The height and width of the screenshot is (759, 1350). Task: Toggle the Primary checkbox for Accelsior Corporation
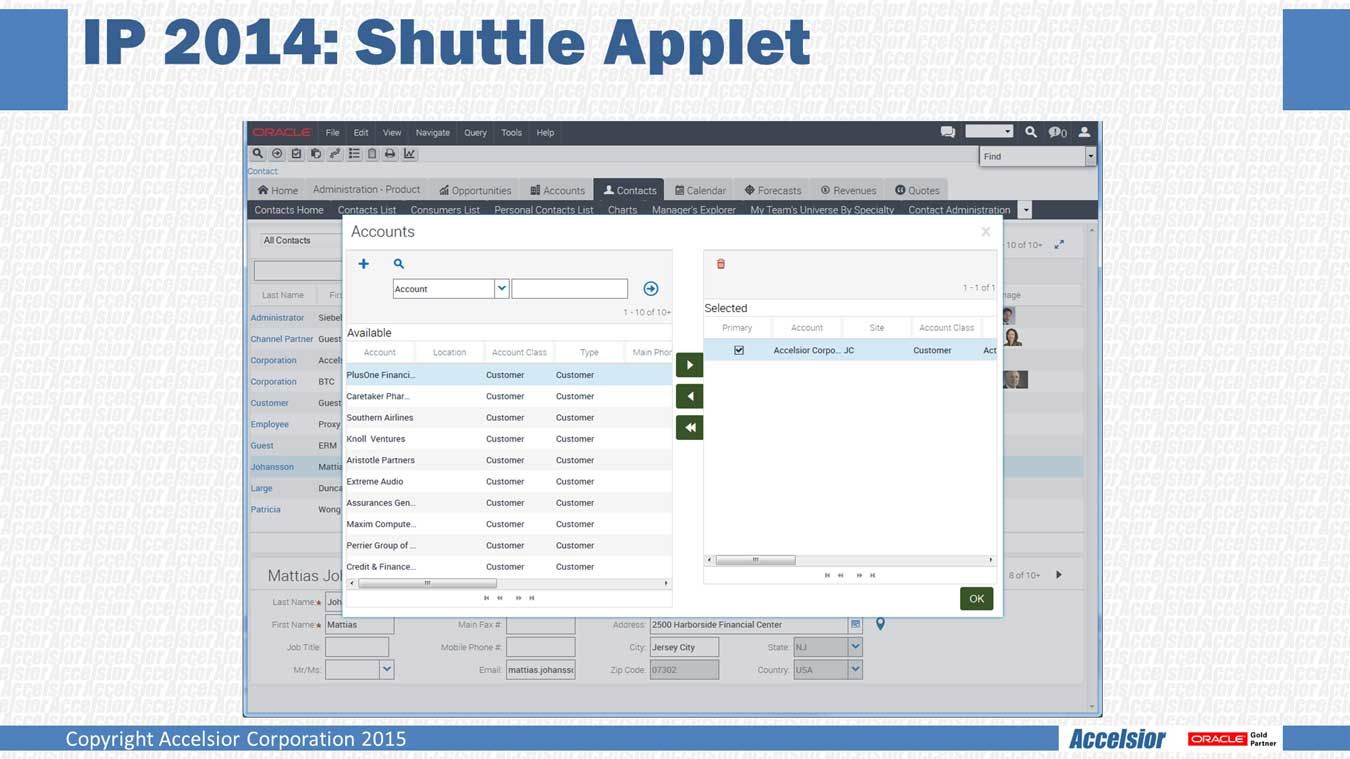click(x=739, y=351)
